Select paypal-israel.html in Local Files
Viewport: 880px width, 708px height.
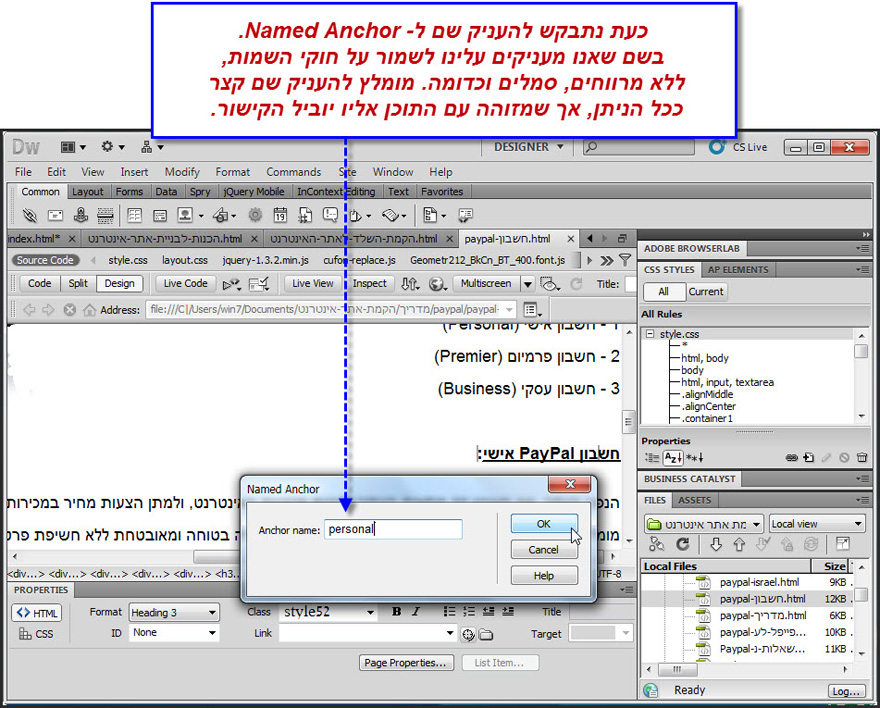(x=759, y=582)
